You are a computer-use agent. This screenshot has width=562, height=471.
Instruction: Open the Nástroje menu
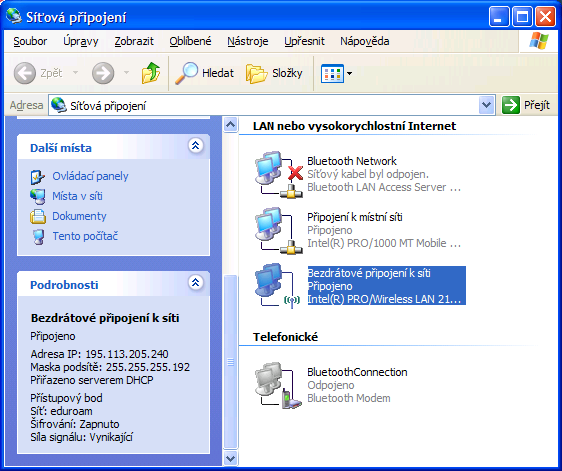(248, 41)
